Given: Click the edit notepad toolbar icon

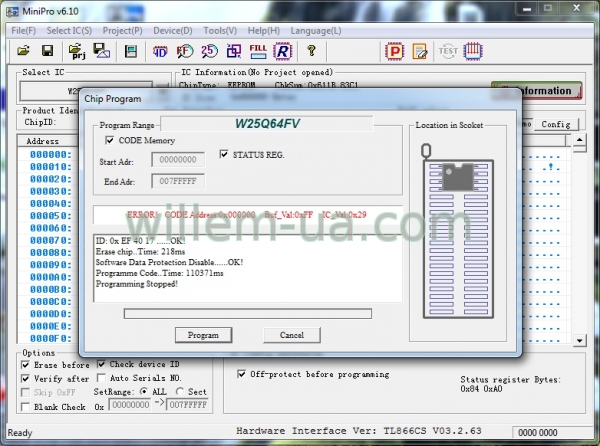Looking at the screenshot, I should (x=420, y=51).
